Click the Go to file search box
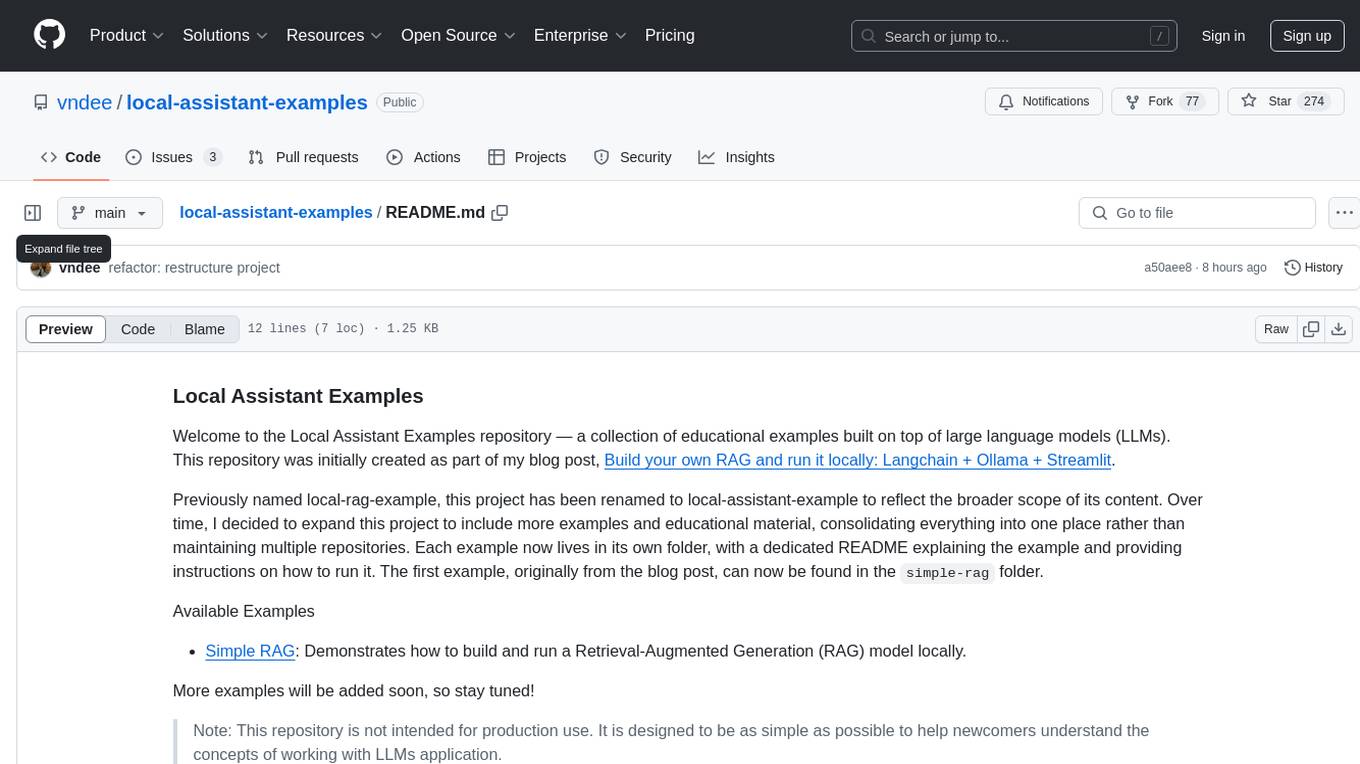 coord(1197,213)
